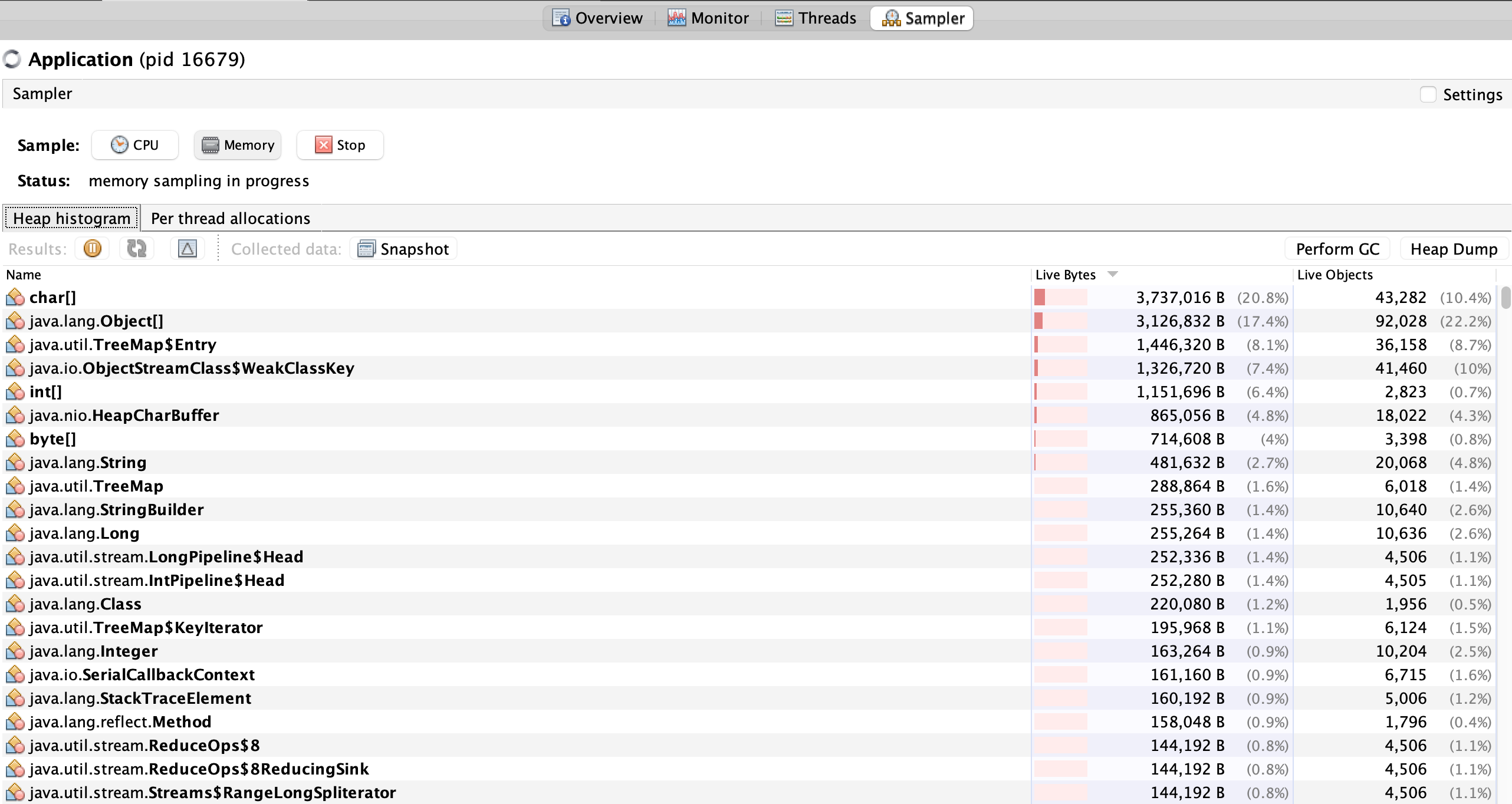The height and width of the screenshot is (804, 1512).
Task: Take a Snapshot of collected data
Action: click(x=403, y=249)
